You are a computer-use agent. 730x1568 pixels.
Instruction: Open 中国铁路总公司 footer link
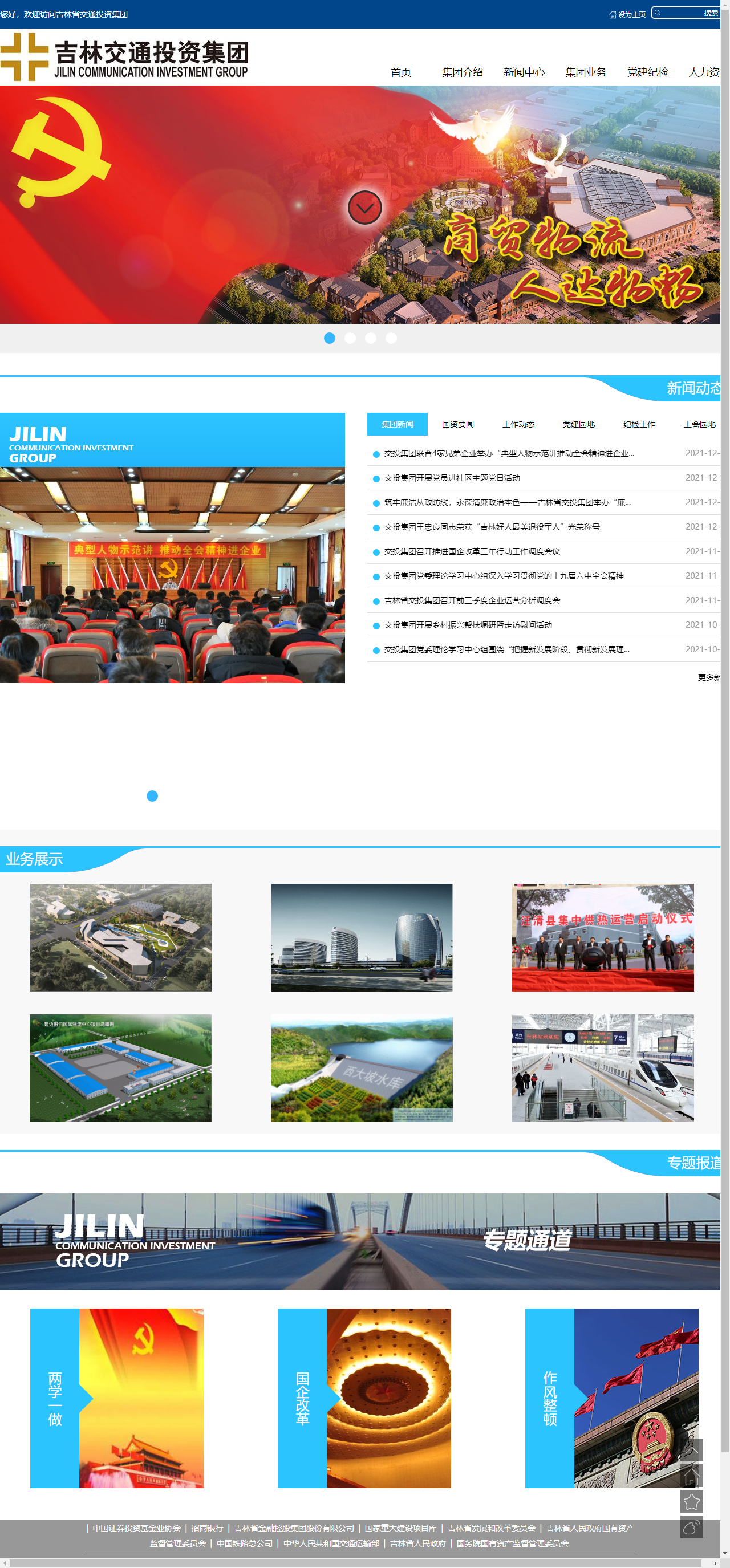[x=245, y=1543]
